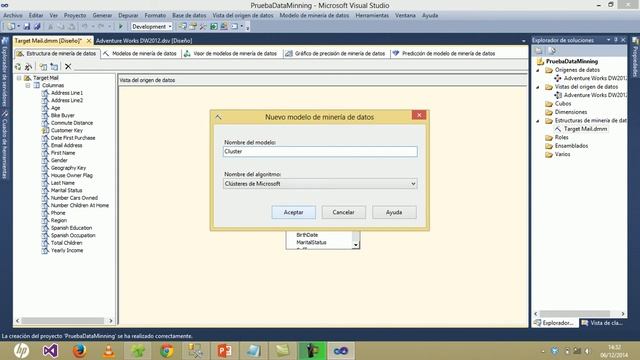
Task: Collapse the Columnas tree node
Action: click(28, 85)
